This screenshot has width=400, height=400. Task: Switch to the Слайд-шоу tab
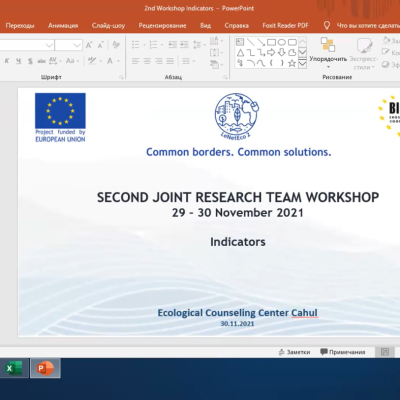(108, 26)
